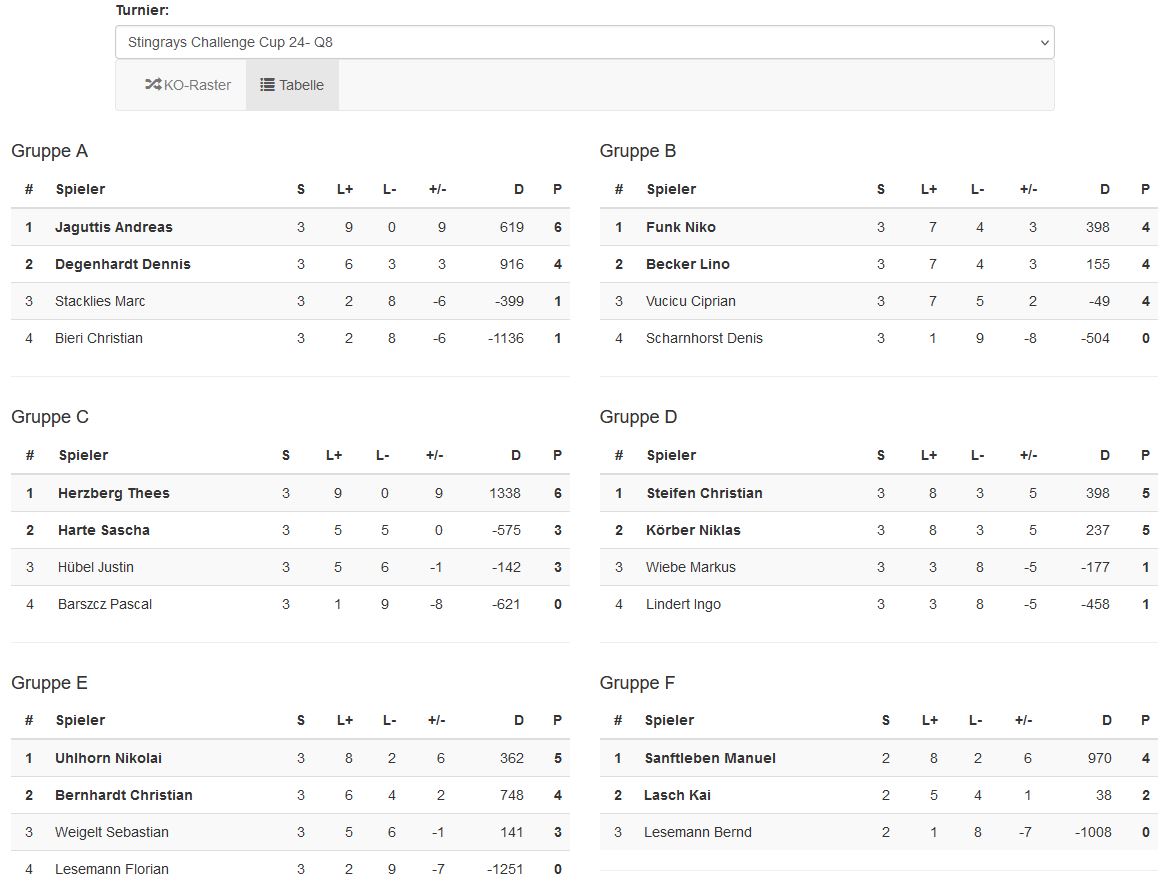Click the shuffle icon beside KO-Raster
1171x887 pixels.
pyautogui.click(x=153, y=84)
